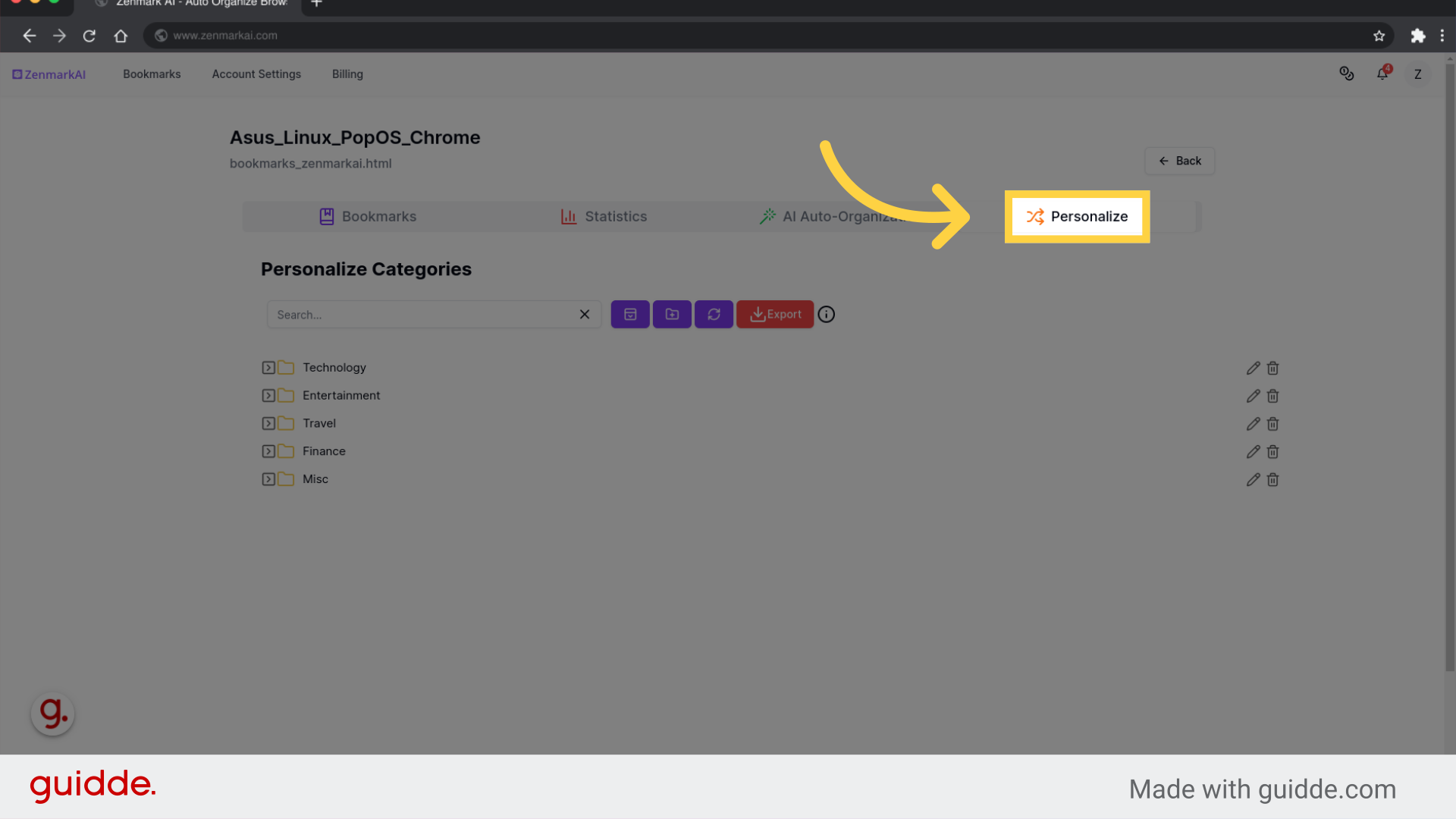Image resolution: width=1456 pixels, height=819 pixels.
Task: Click the bookmarks_zenmarkai.html file name
Action: [310, 163]
